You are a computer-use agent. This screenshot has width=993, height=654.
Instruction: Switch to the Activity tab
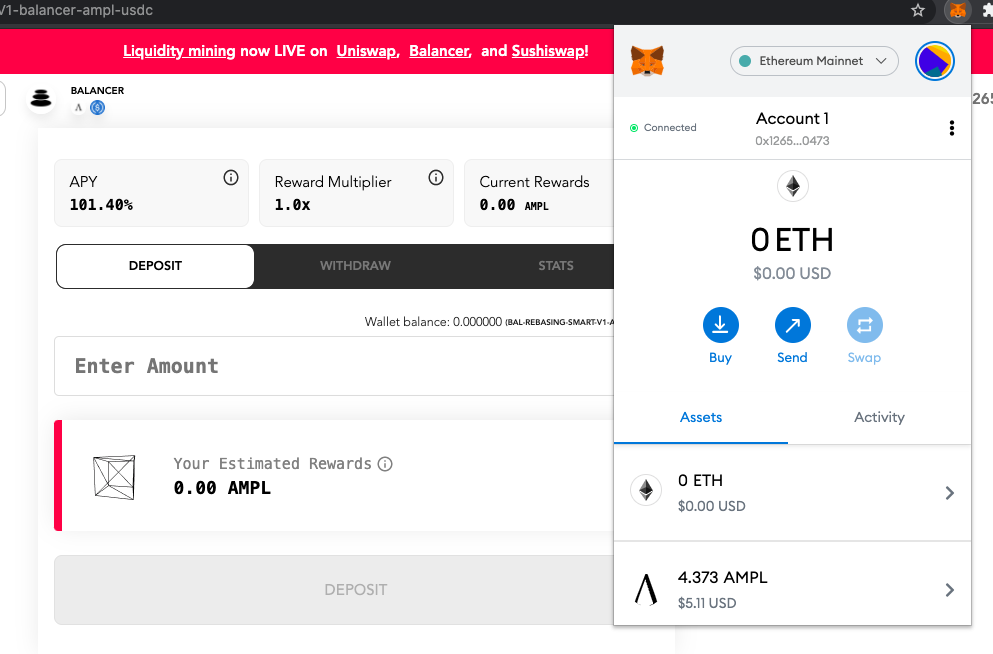tap(879, 417)
